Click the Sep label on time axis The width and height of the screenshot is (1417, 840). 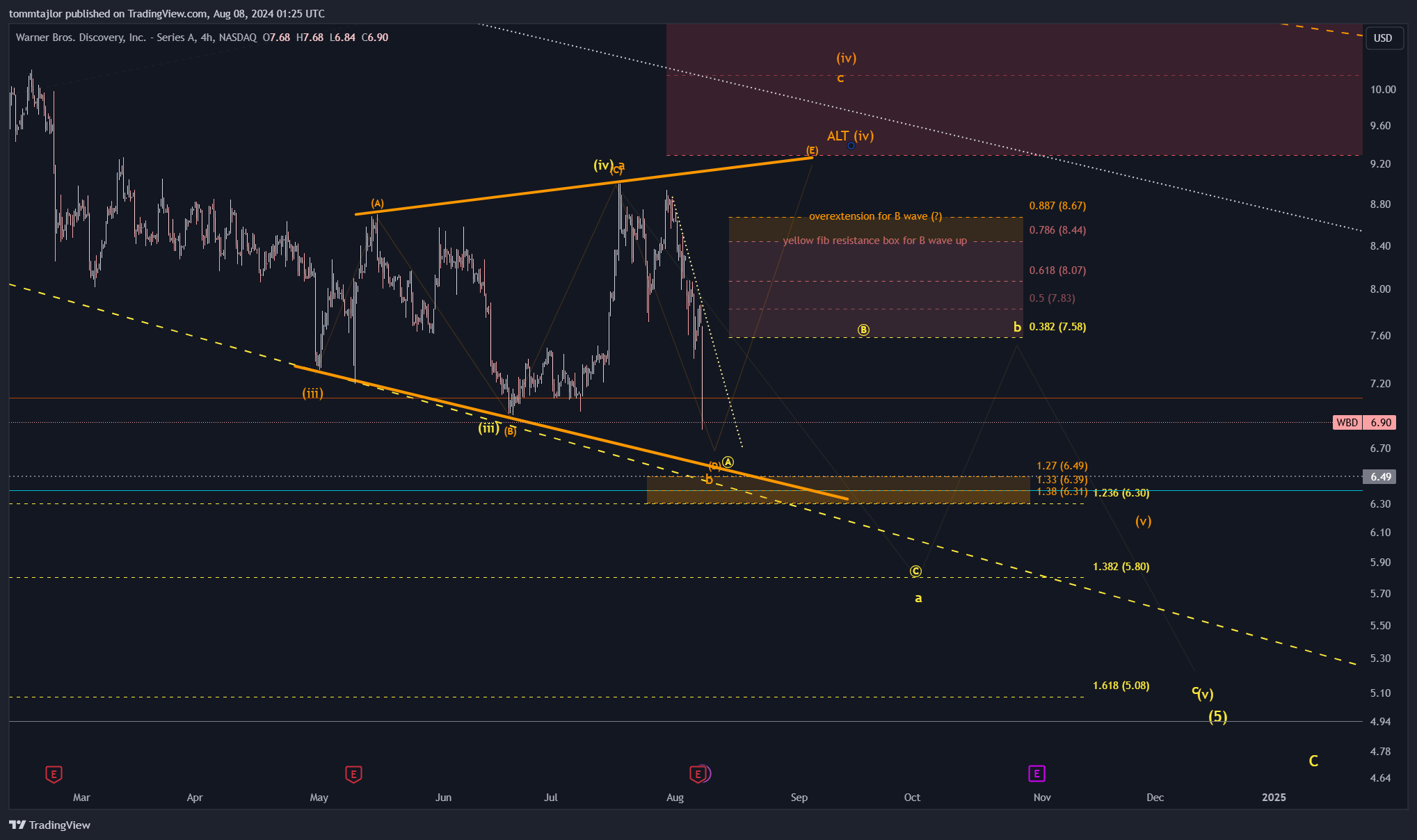[799, 798]
